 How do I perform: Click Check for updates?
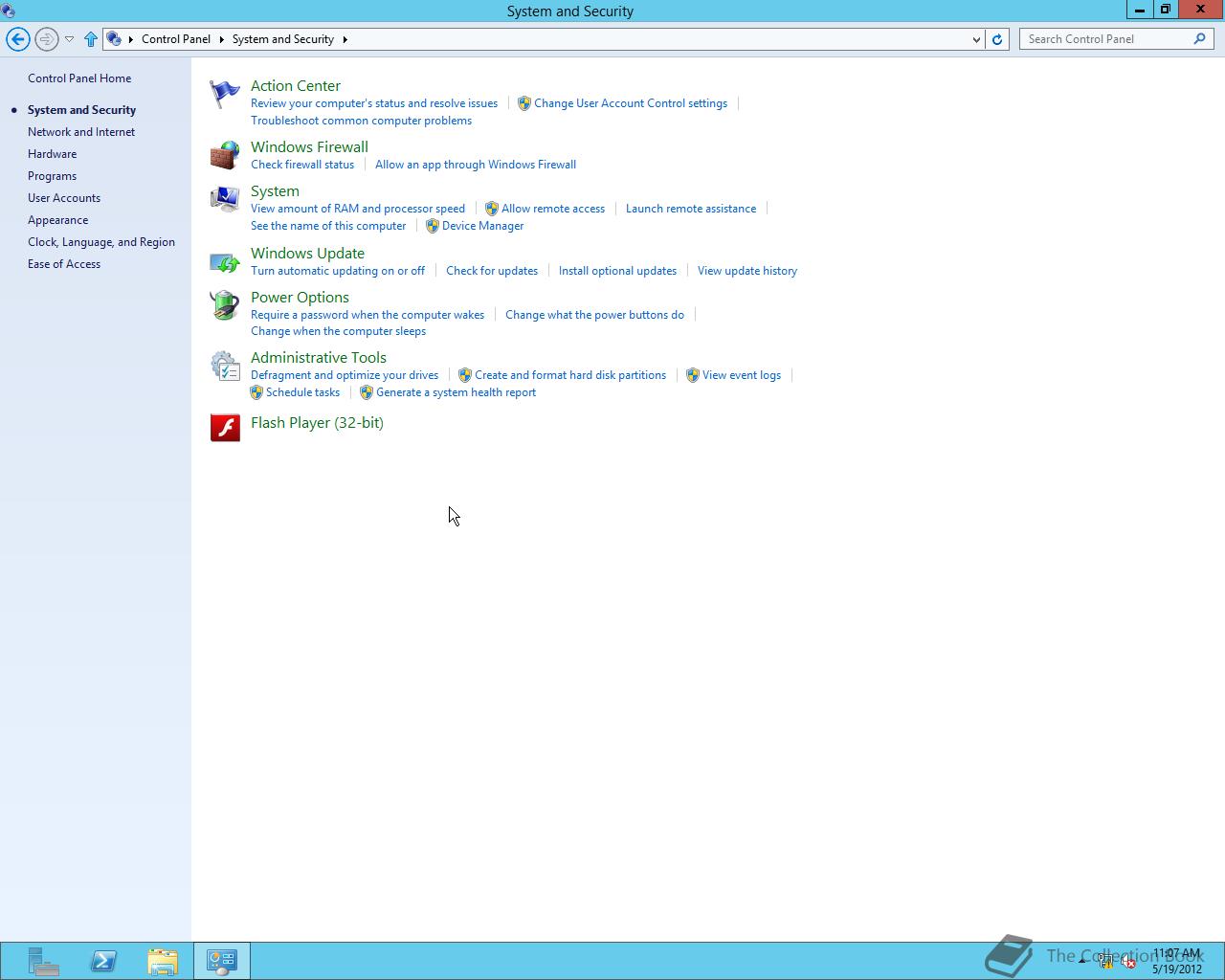point(492,271)
